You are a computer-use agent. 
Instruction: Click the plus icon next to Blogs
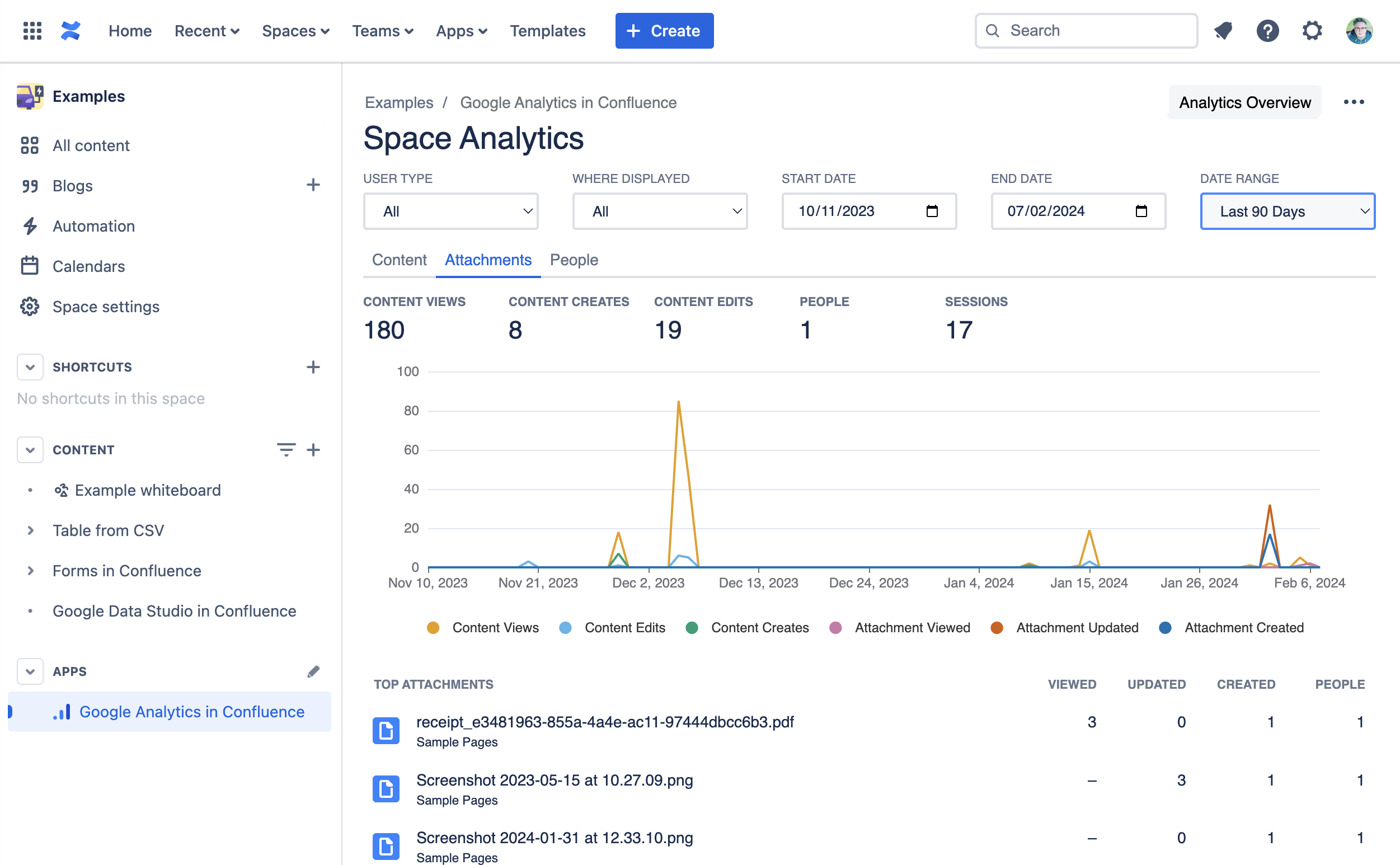point(312,185)
